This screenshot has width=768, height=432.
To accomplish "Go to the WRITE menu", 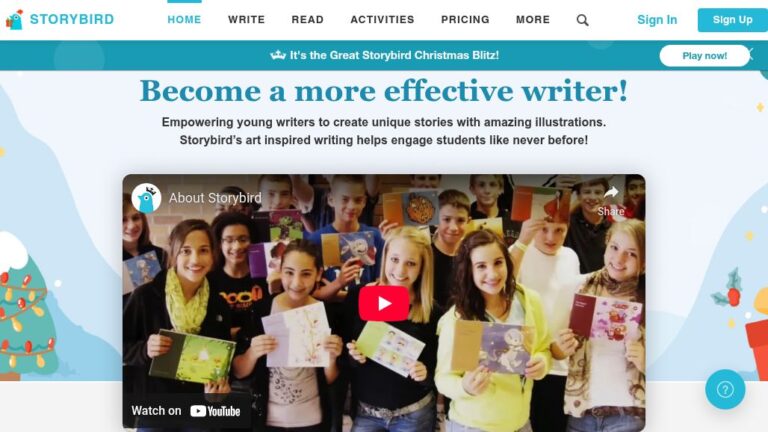I will pos(246,20).
